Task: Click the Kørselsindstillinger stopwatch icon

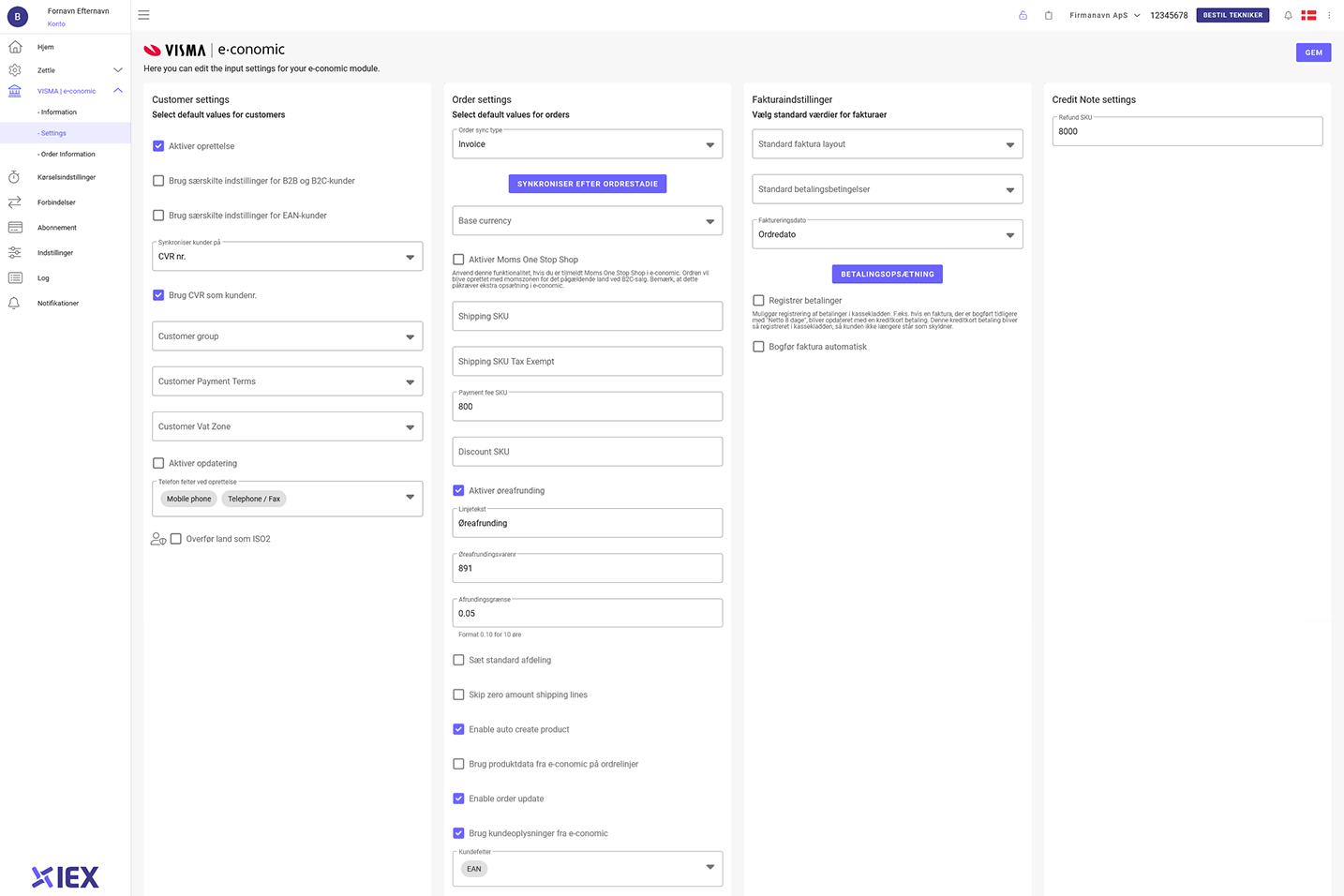Action: pos(15,177)
